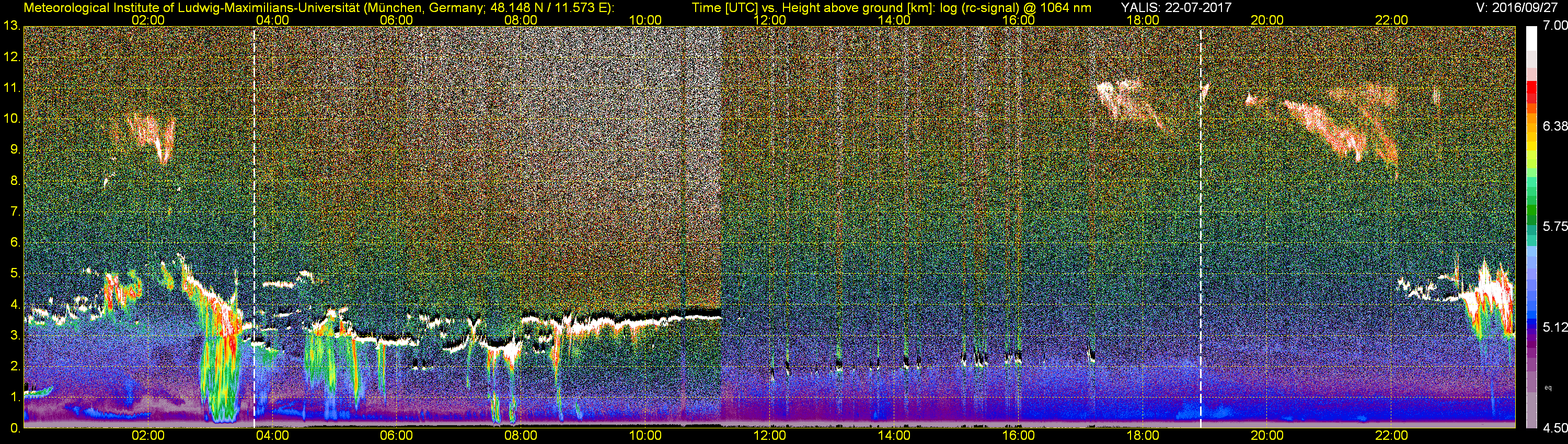Select the 22:00 label on bottom axis
The image size is (1568, 444).
click(1391, 436)
